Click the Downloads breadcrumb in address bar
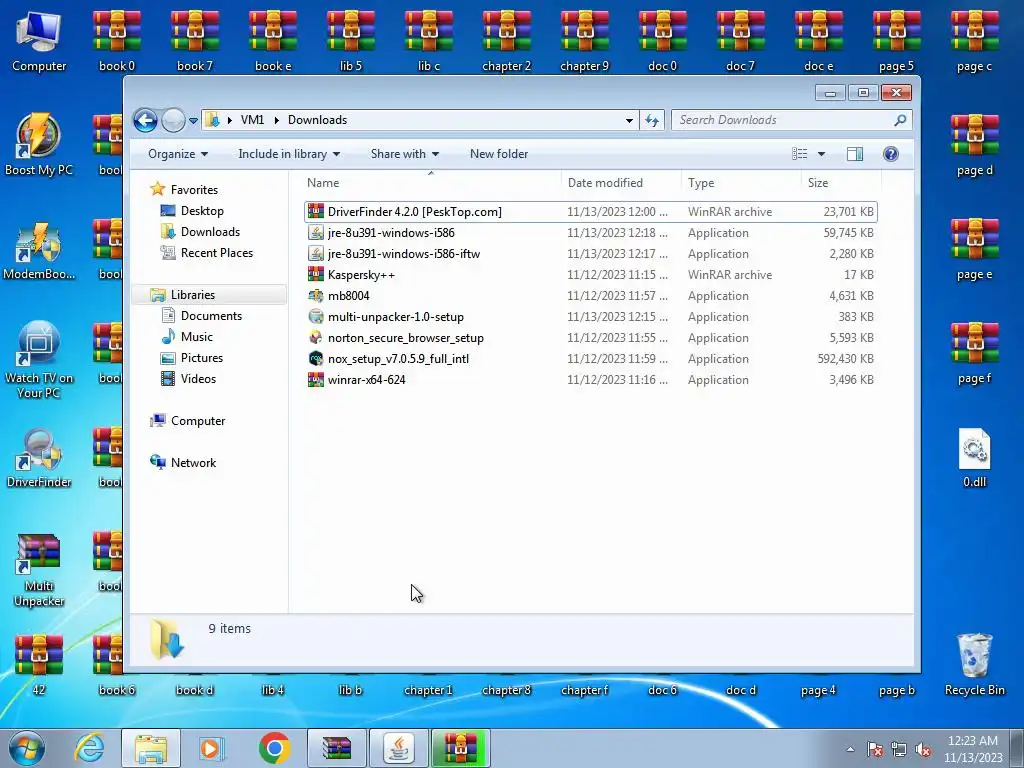Image resolution: width=1024 pixels, height=768 pixels. (x=317, y=120)
